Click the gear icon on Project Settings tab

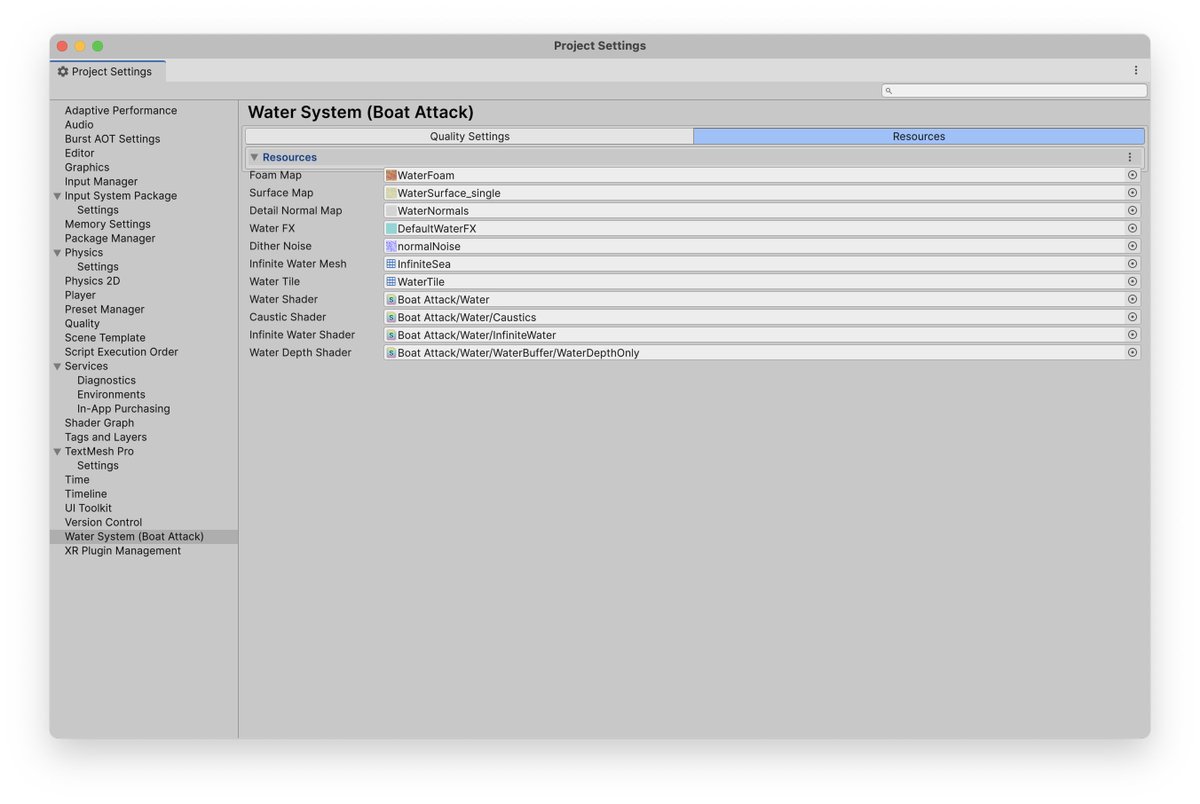pos(63,72)
